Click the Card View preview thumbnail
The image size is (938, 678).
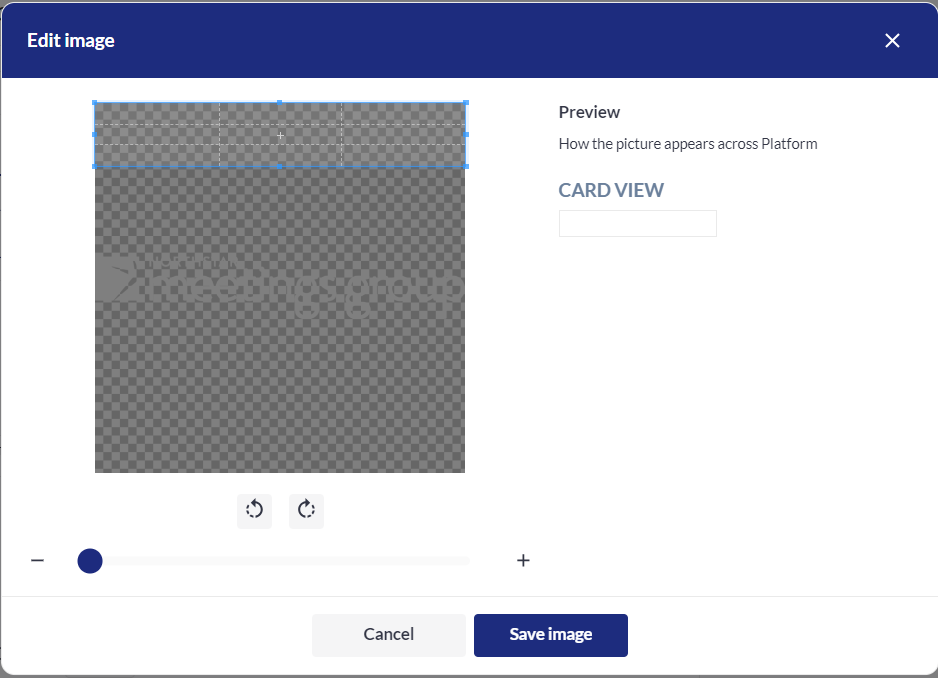pos(637,223)
